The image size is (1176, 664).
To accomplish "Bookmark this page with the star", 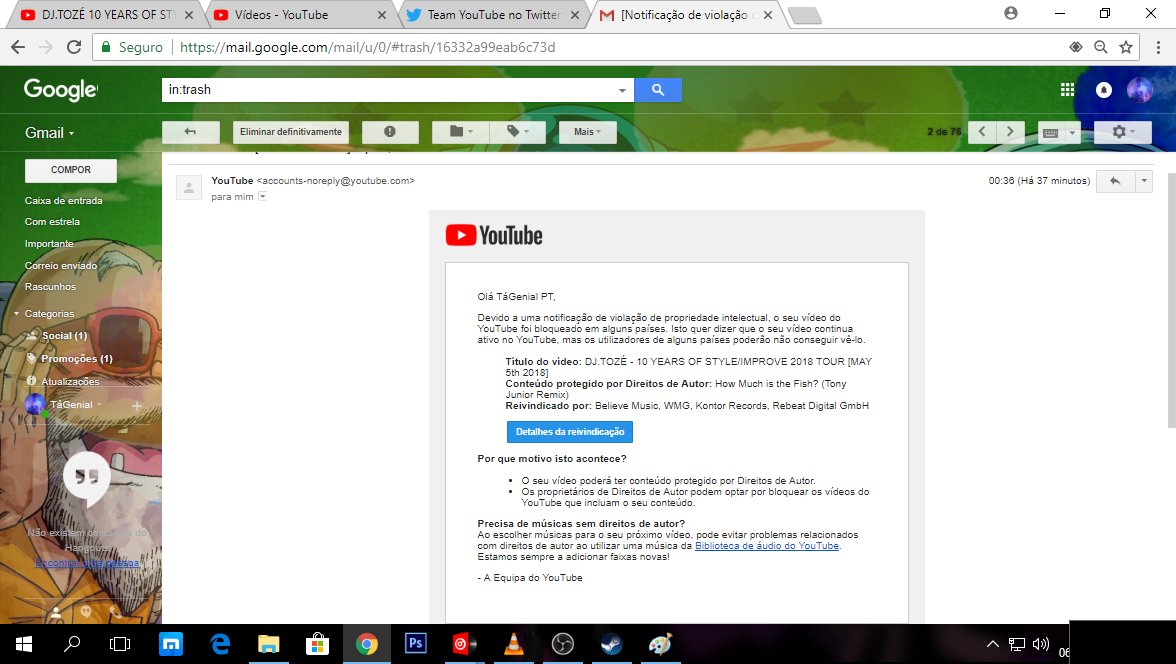I will point(1126,47).
